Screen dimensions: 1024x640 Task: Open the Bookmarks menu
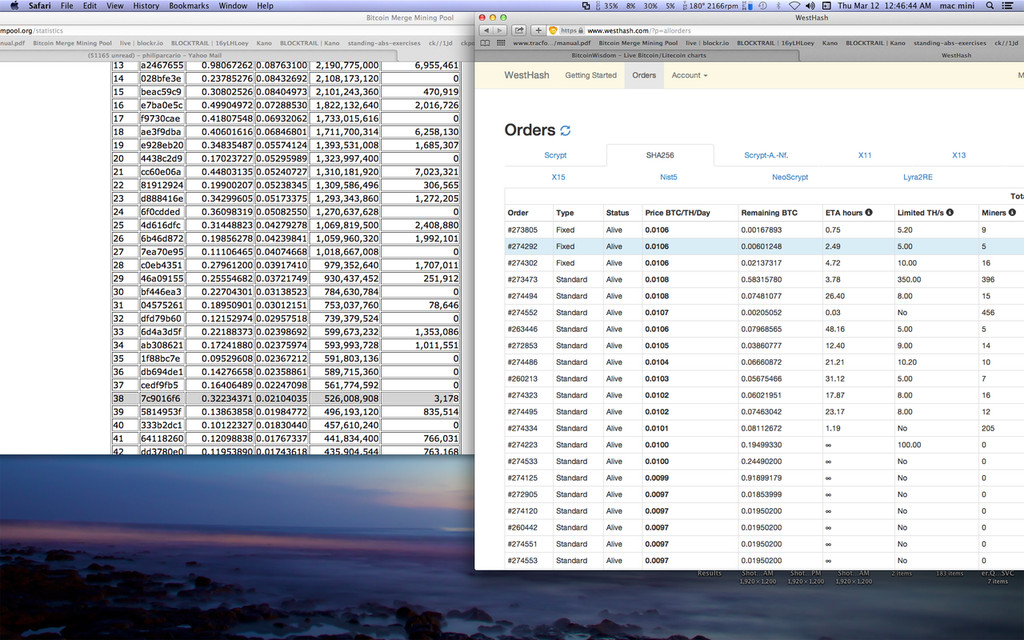pyautogui.click(x=189, y=6)
